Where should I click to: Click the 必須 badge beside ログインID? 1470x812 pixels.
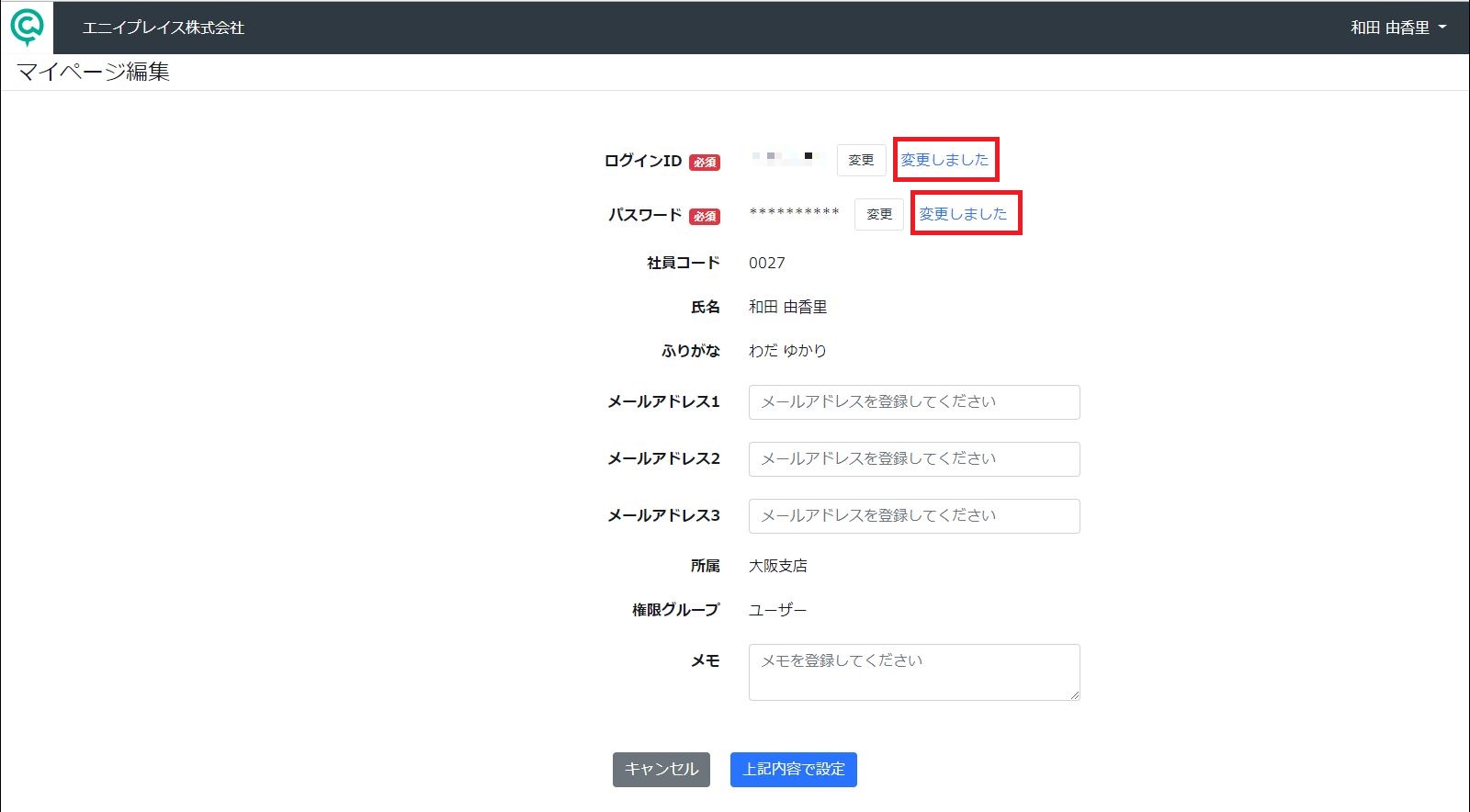705,163
